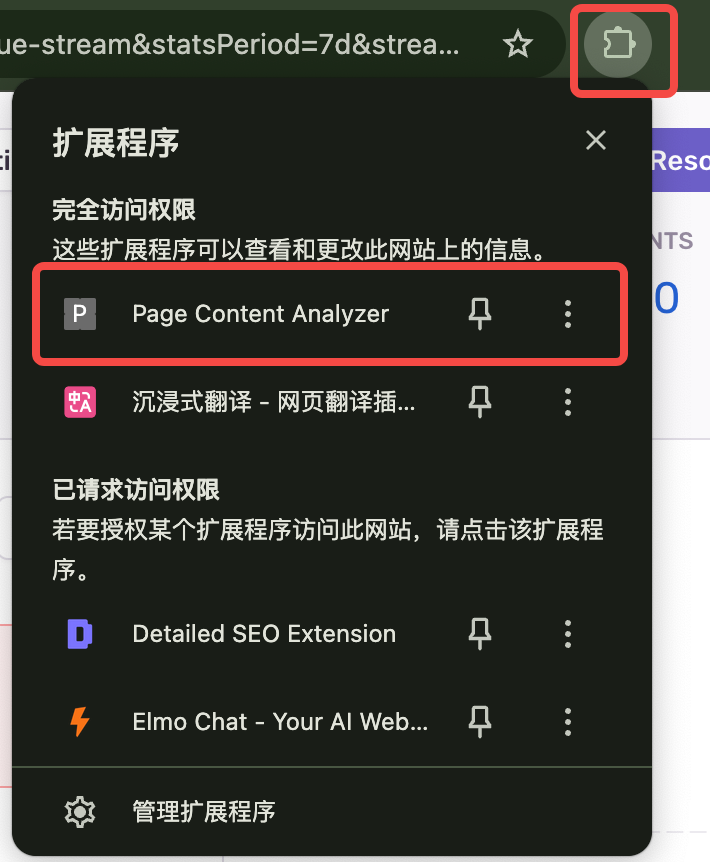The height and width of the screenshot is (862, 710).
Task: Click the Extensions puzzle icon in toolbar
Action: click(x=618, y=44)
